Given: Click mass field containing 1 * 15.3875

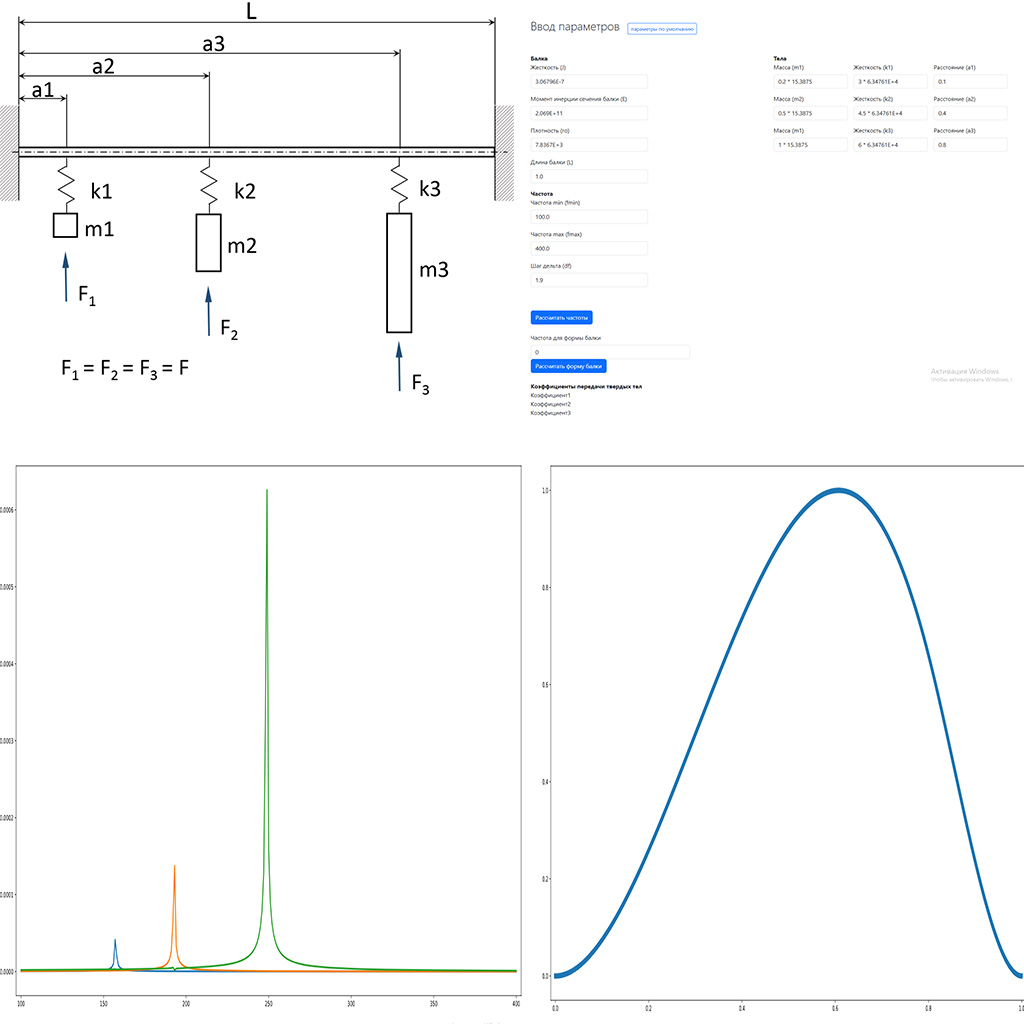Looking at the screenshot, I should [810, 145].
